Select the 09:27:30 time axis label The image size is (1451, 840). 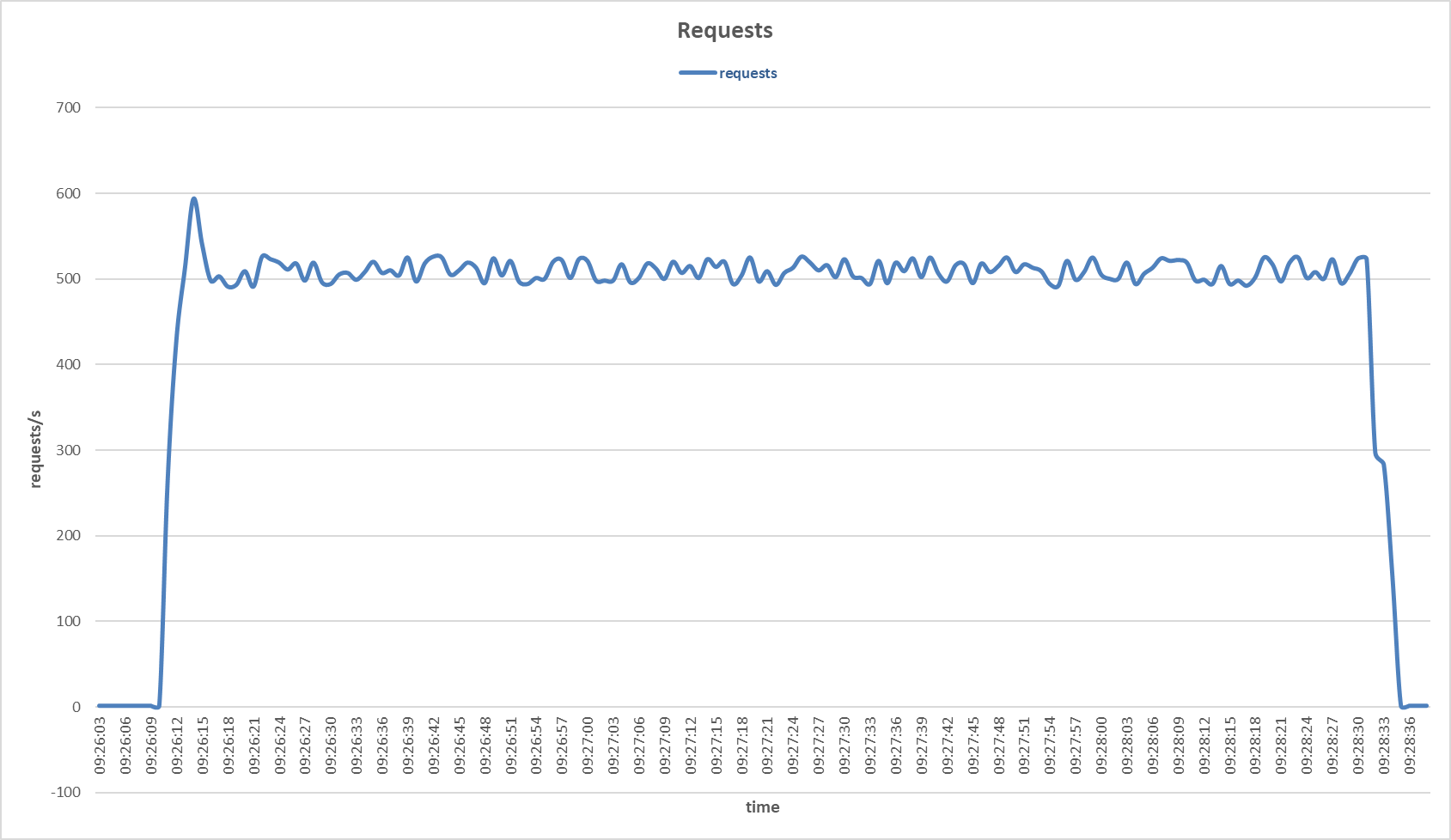click(x=845, y=746)
